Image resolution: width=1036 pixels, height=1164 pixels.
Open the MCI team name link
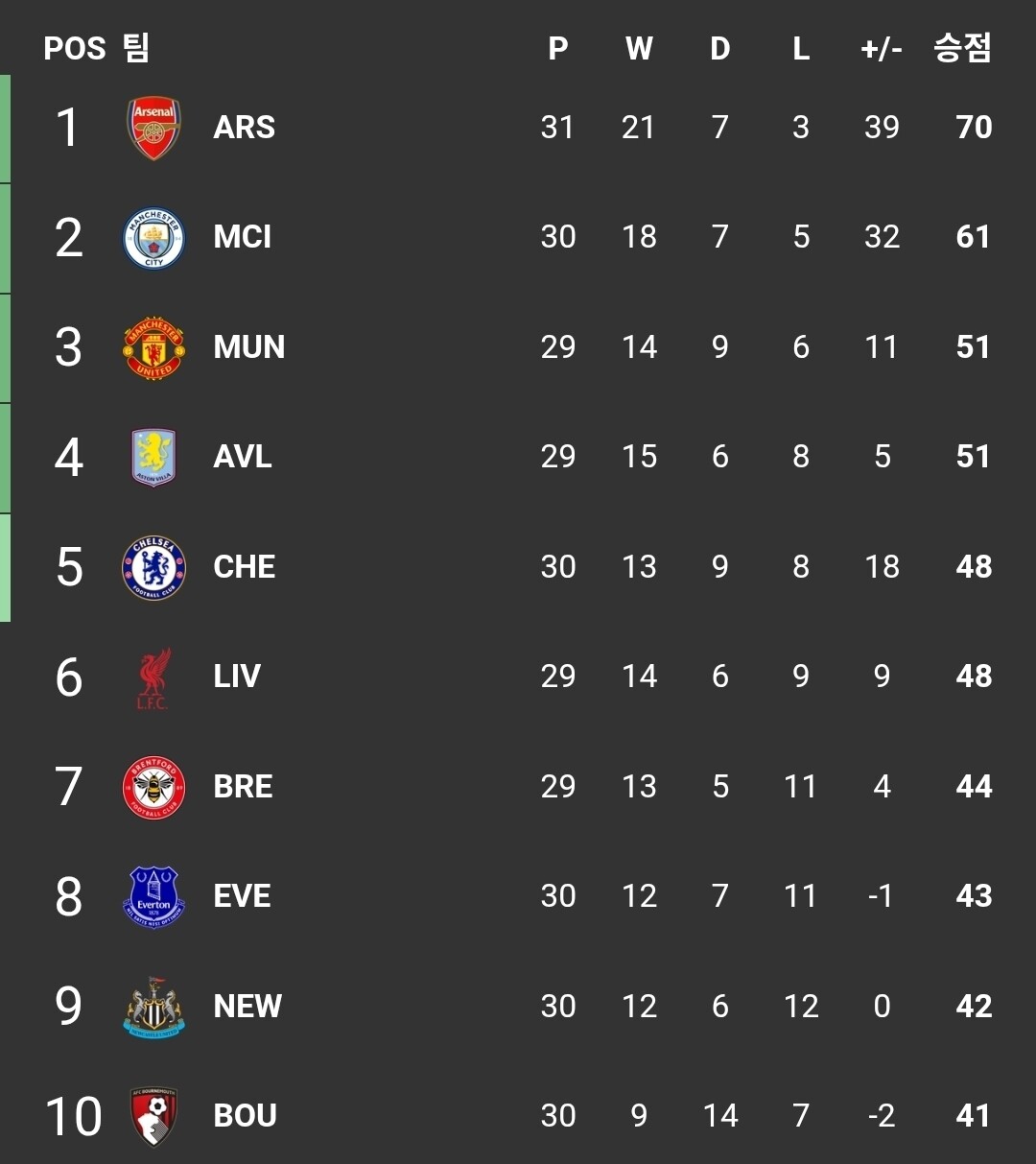coord(242,237)
